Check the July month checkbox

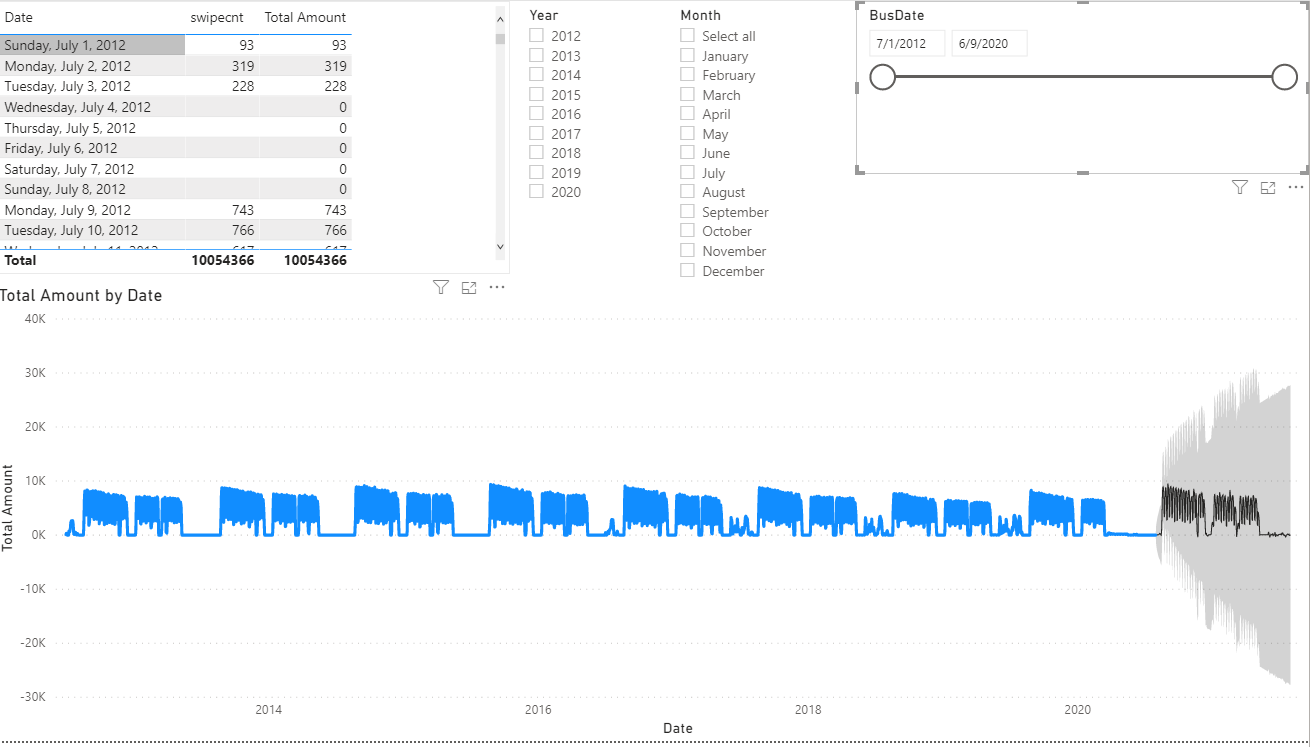click(x=688, y=172)
